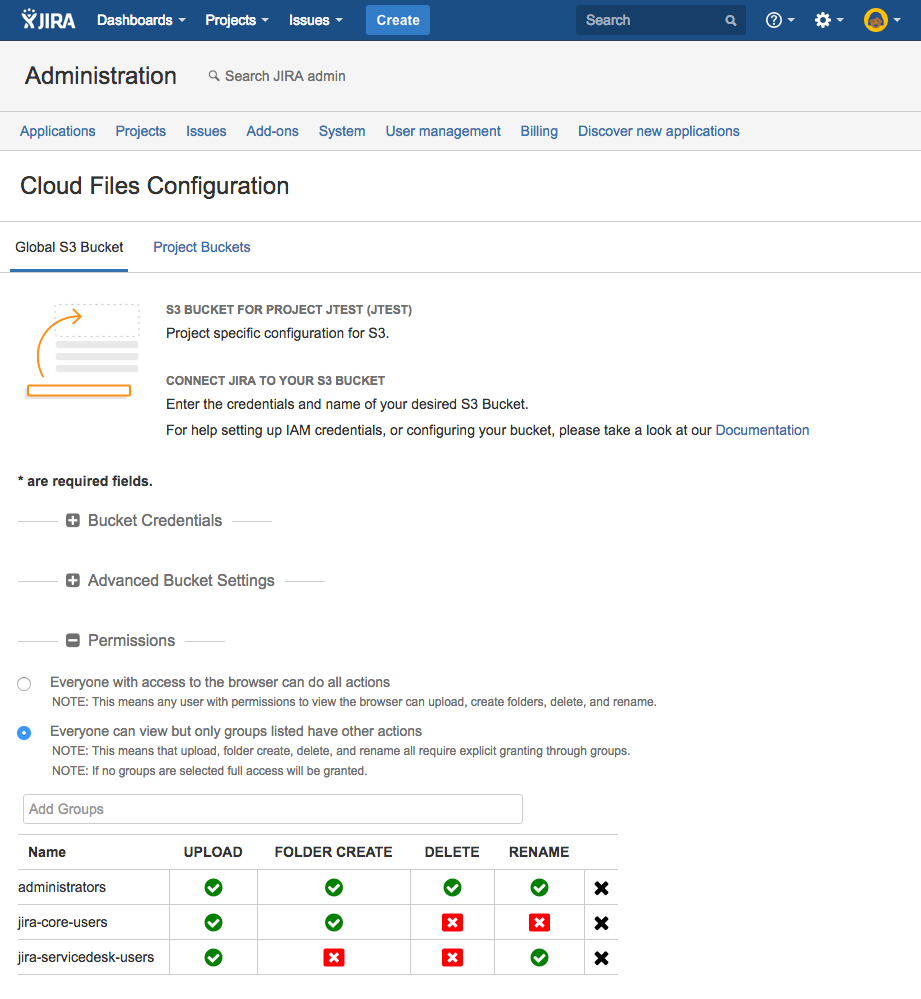Enable FOLDER CREATE for jira-servicedesk-users
The image size is (921, 999).
[334, 958]
